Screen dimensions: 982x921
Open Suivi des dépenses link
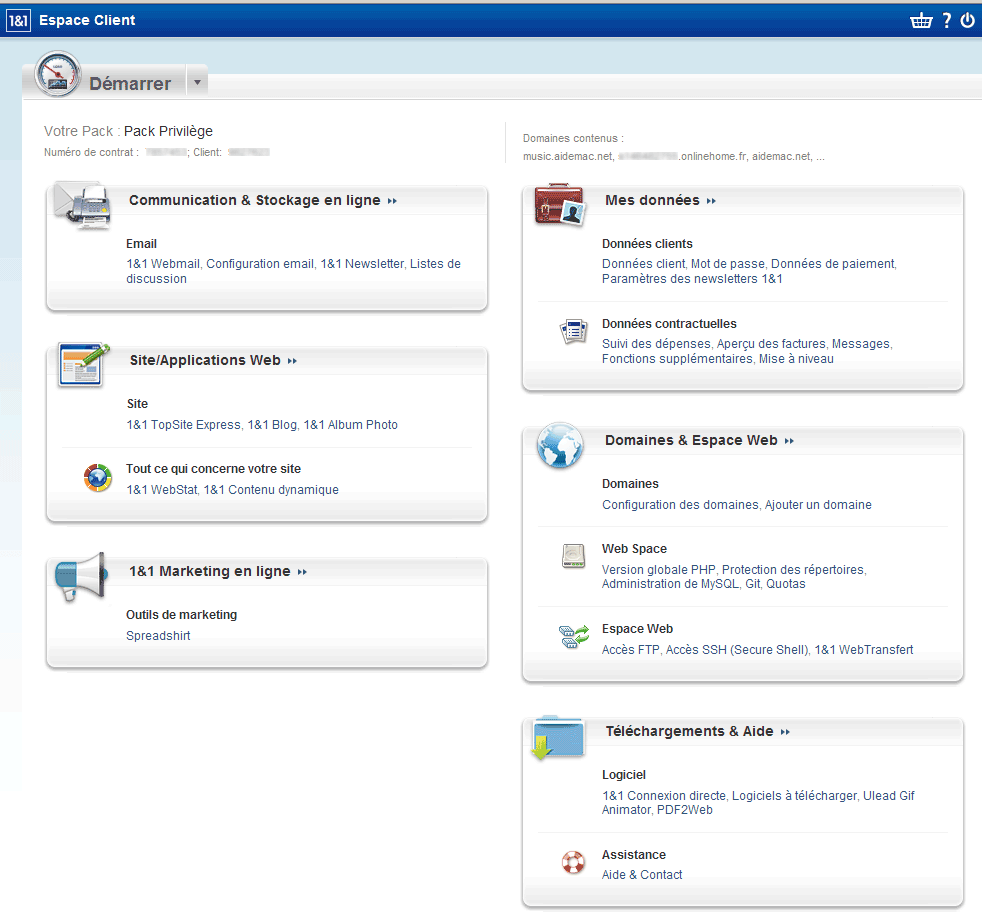(x=656, y=344)
